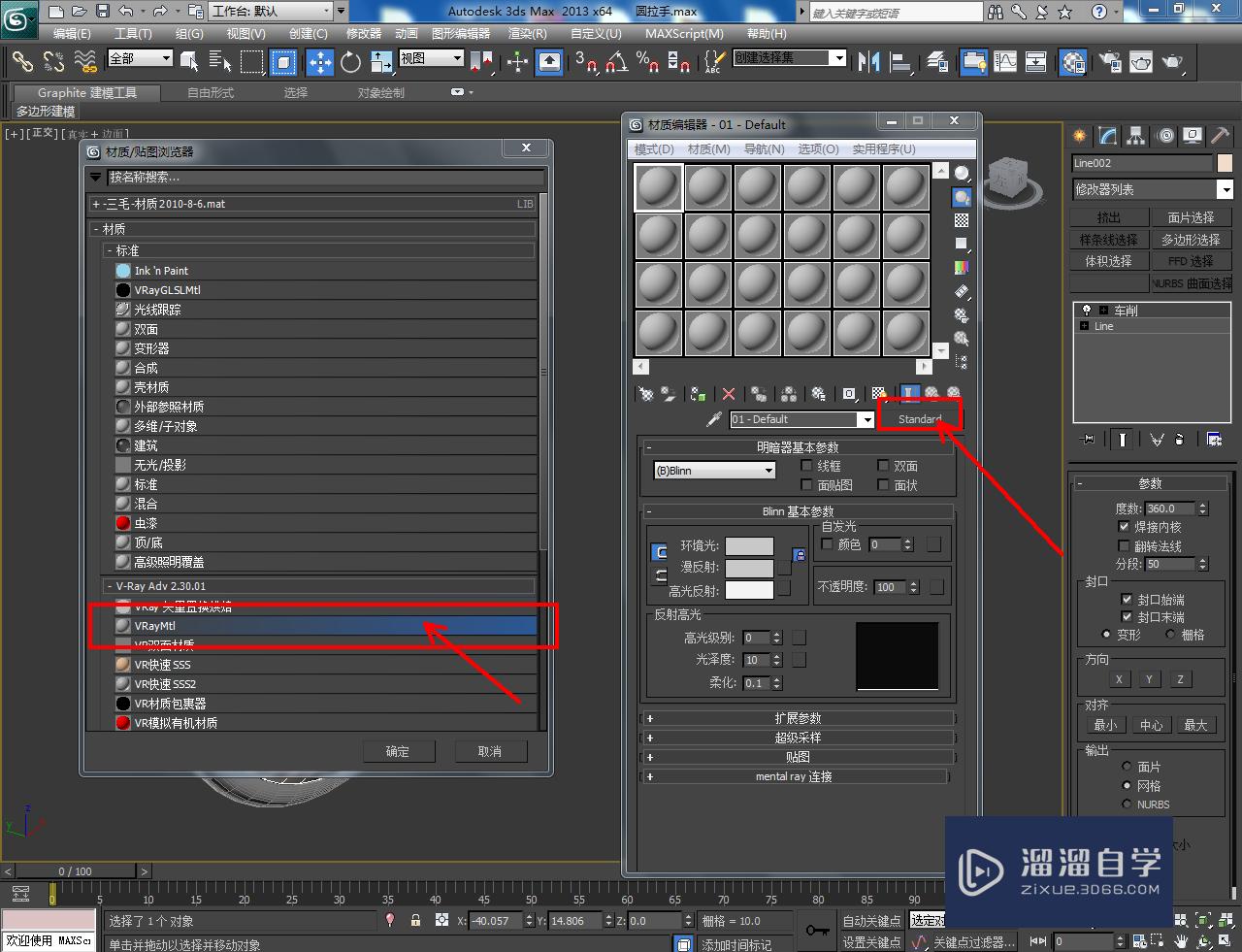Click the Align tool icon
Viewport: 1242px width, 952px height.
901,62
